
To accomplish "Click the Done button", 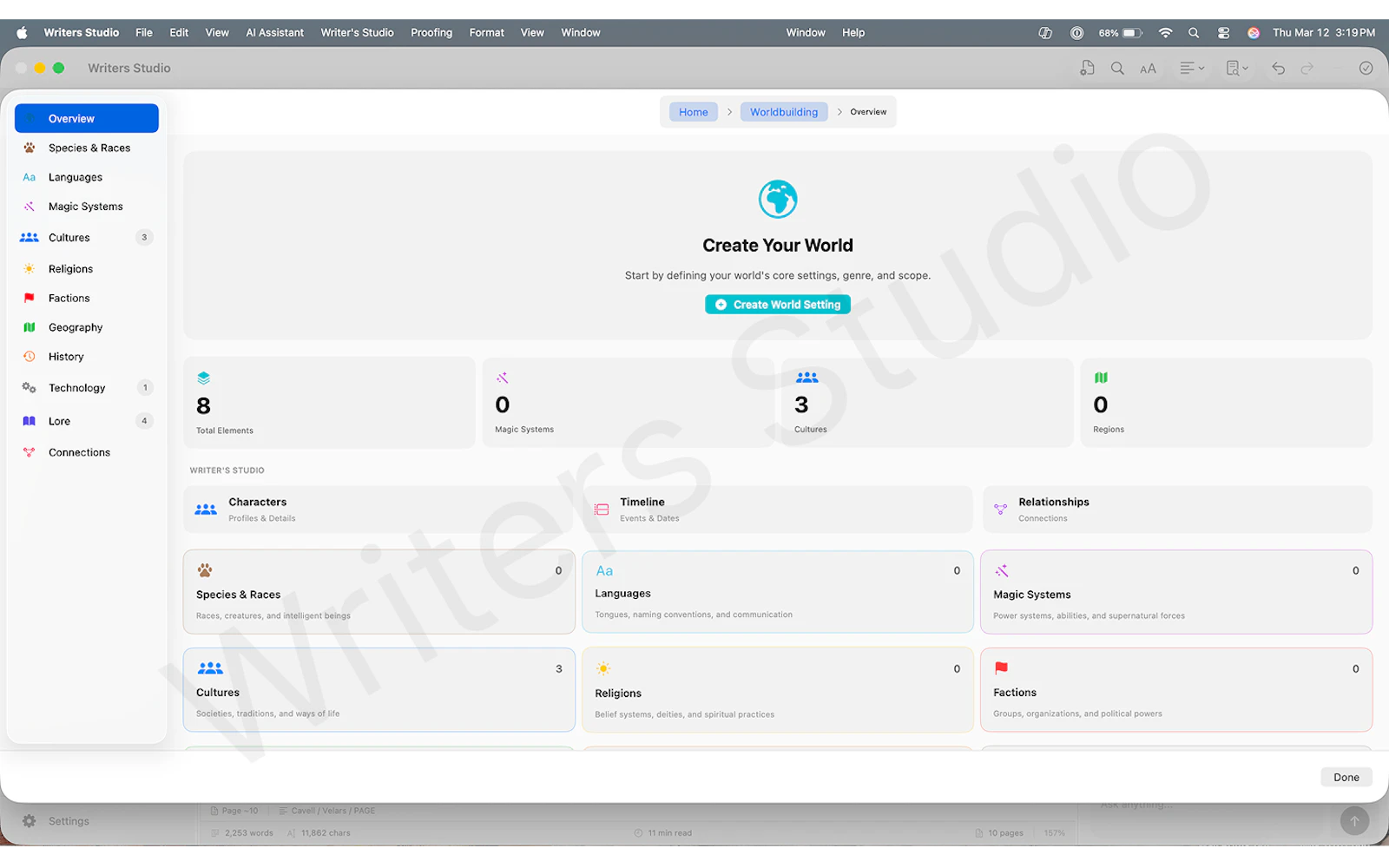I will pos(1346,777).
